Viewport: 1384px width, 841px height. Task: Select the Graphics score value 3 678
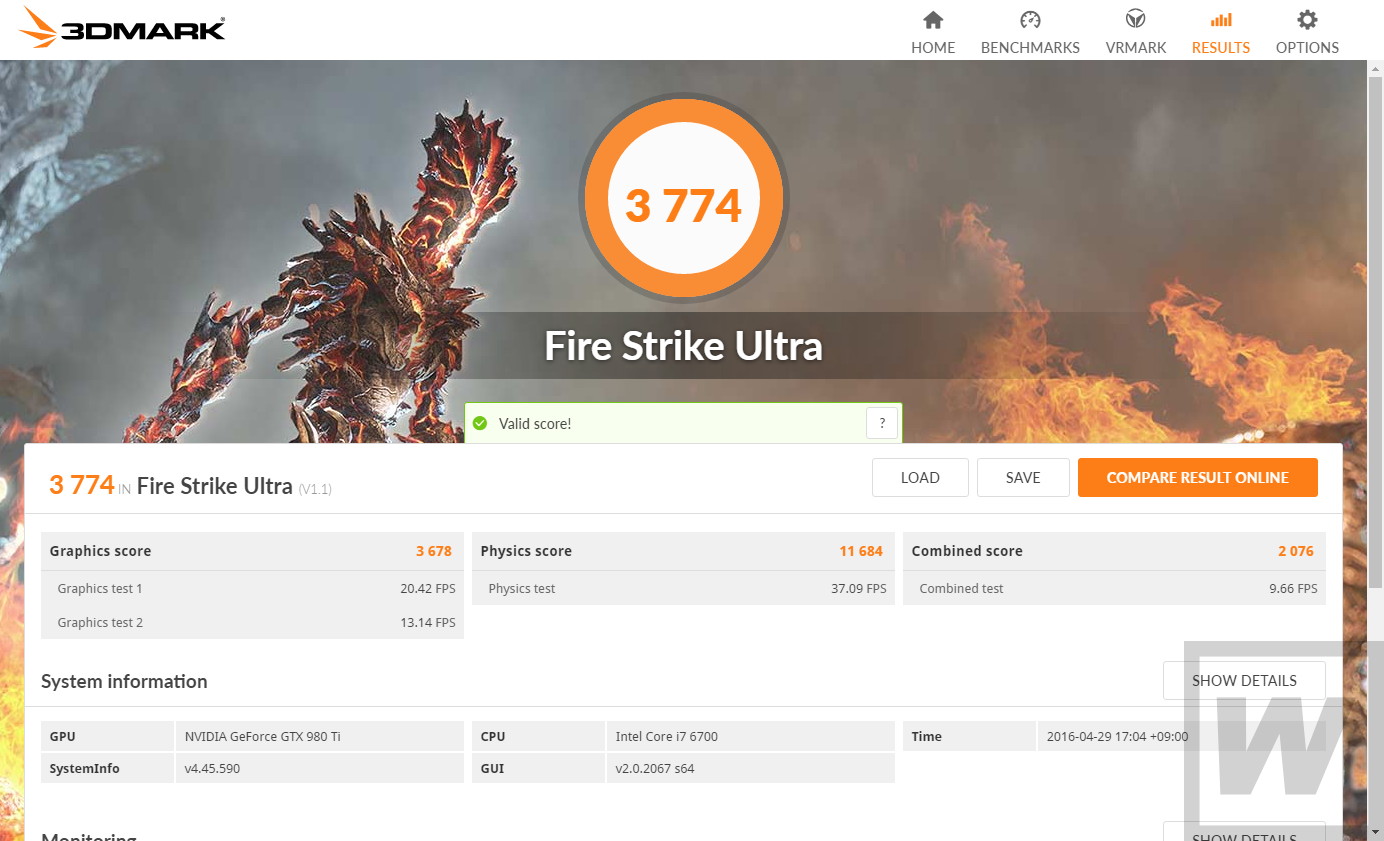pyautogui.click(x=434, y=551)
